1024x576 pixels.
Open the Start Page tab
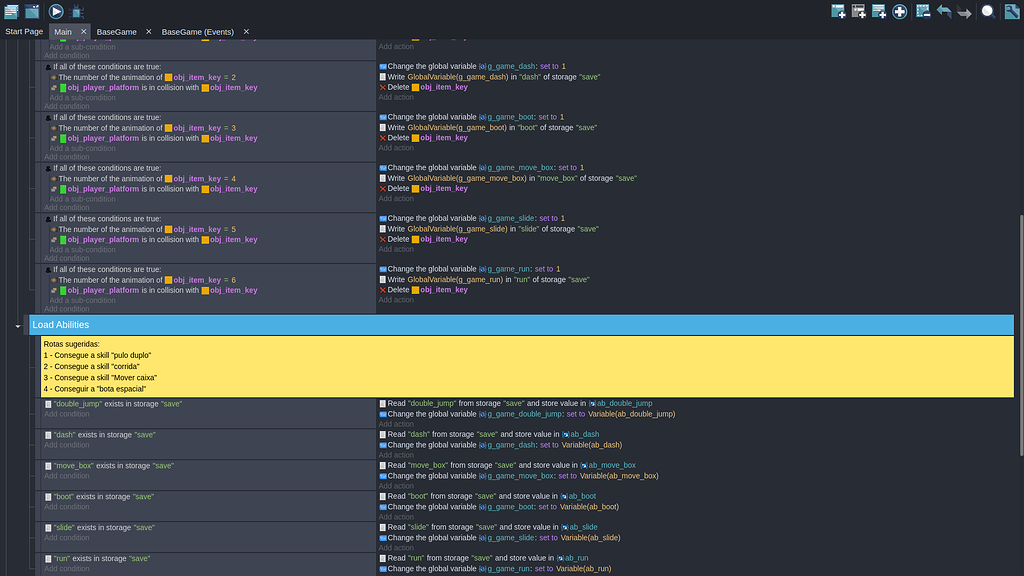coord(24,31)
